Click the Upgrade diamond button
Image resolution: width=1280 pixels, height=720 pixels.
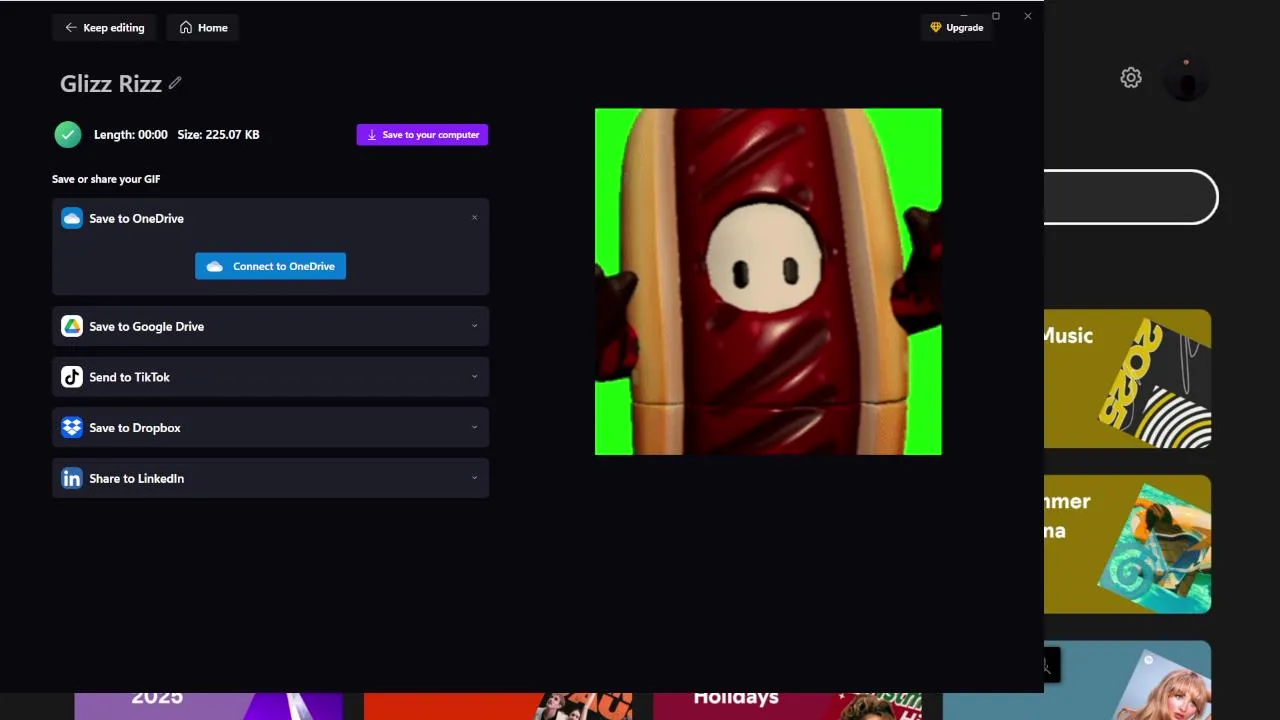click(957, 28)
